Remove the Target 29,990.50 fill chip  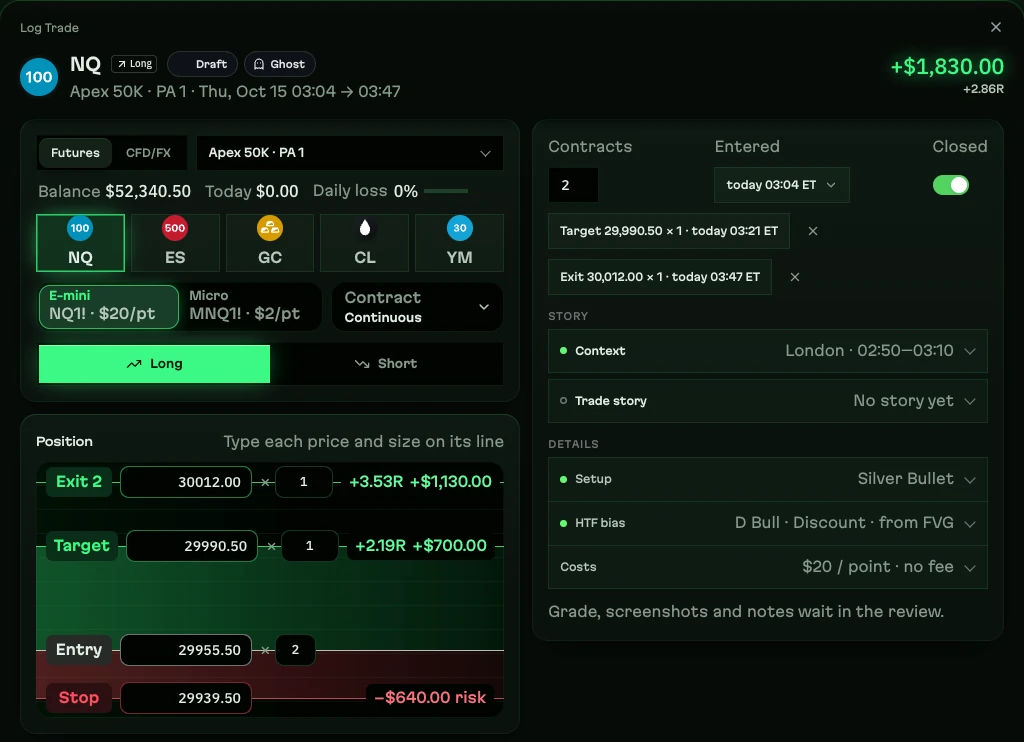[813, 231]
